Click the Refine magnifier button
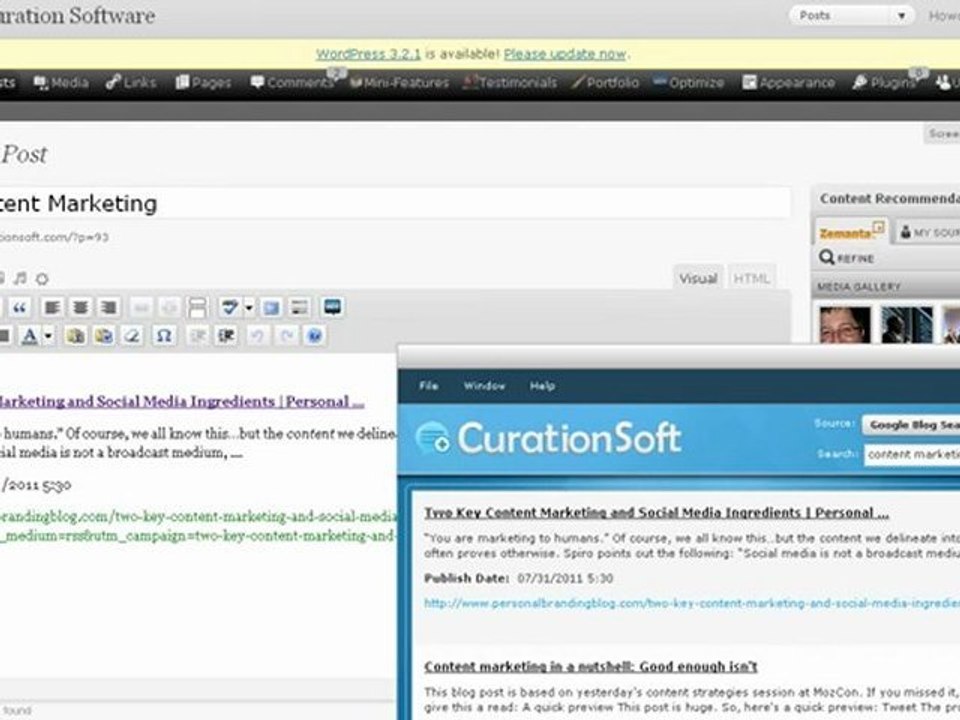 (x=847, y=258)
